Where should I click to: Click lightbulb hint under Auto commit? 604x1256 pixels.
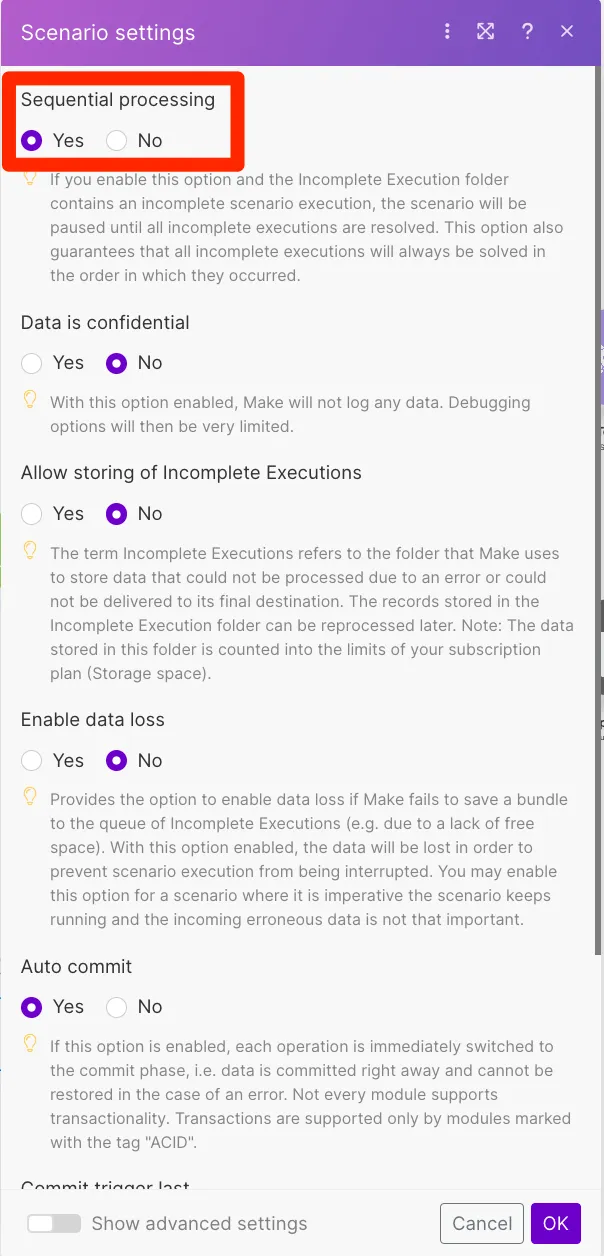pyautogui.click(x=30, y=1044)
